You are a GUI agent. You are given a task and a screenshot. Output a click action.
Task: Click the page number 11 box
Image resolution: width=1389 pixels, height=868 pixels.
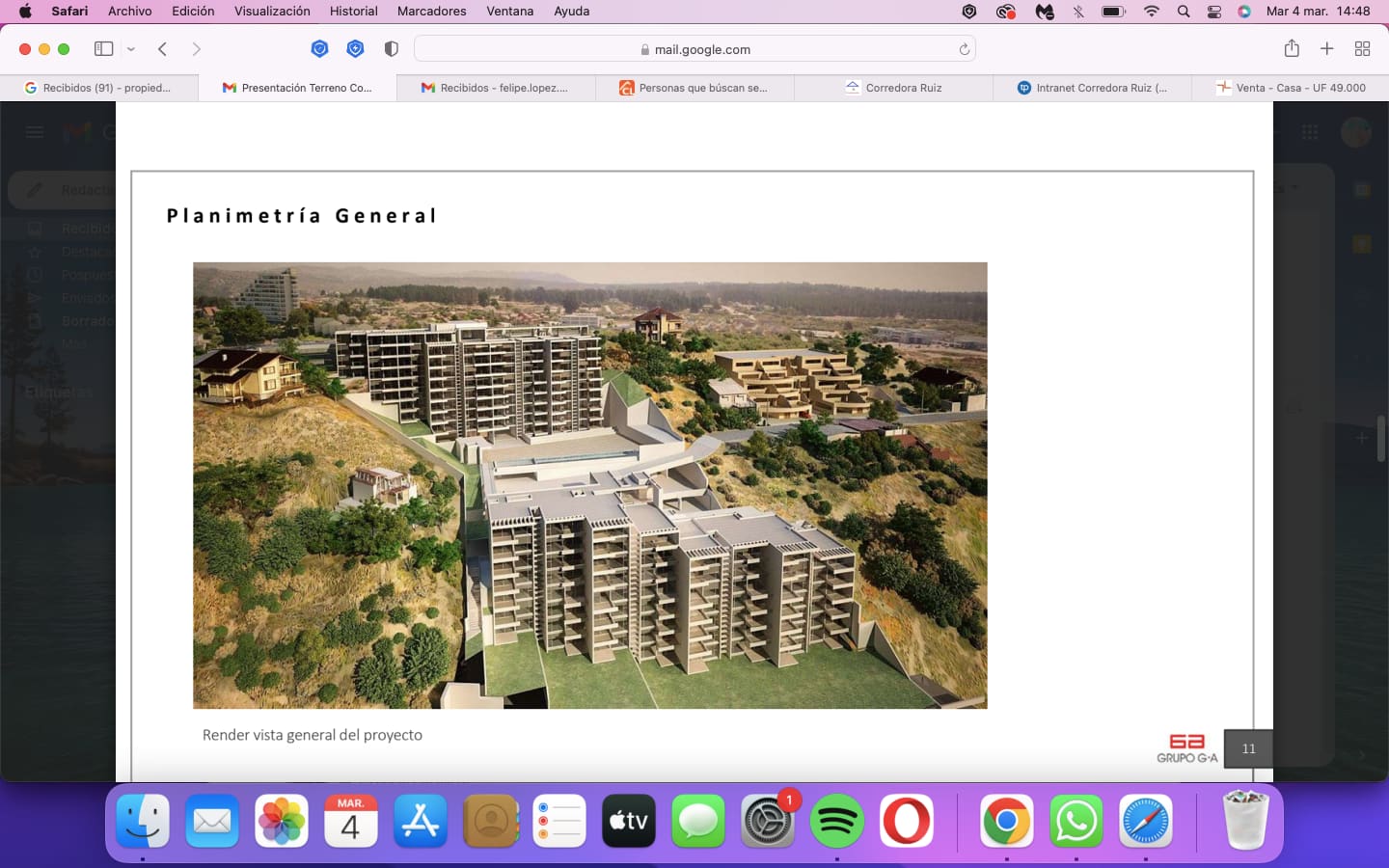tap(1248, 748)
